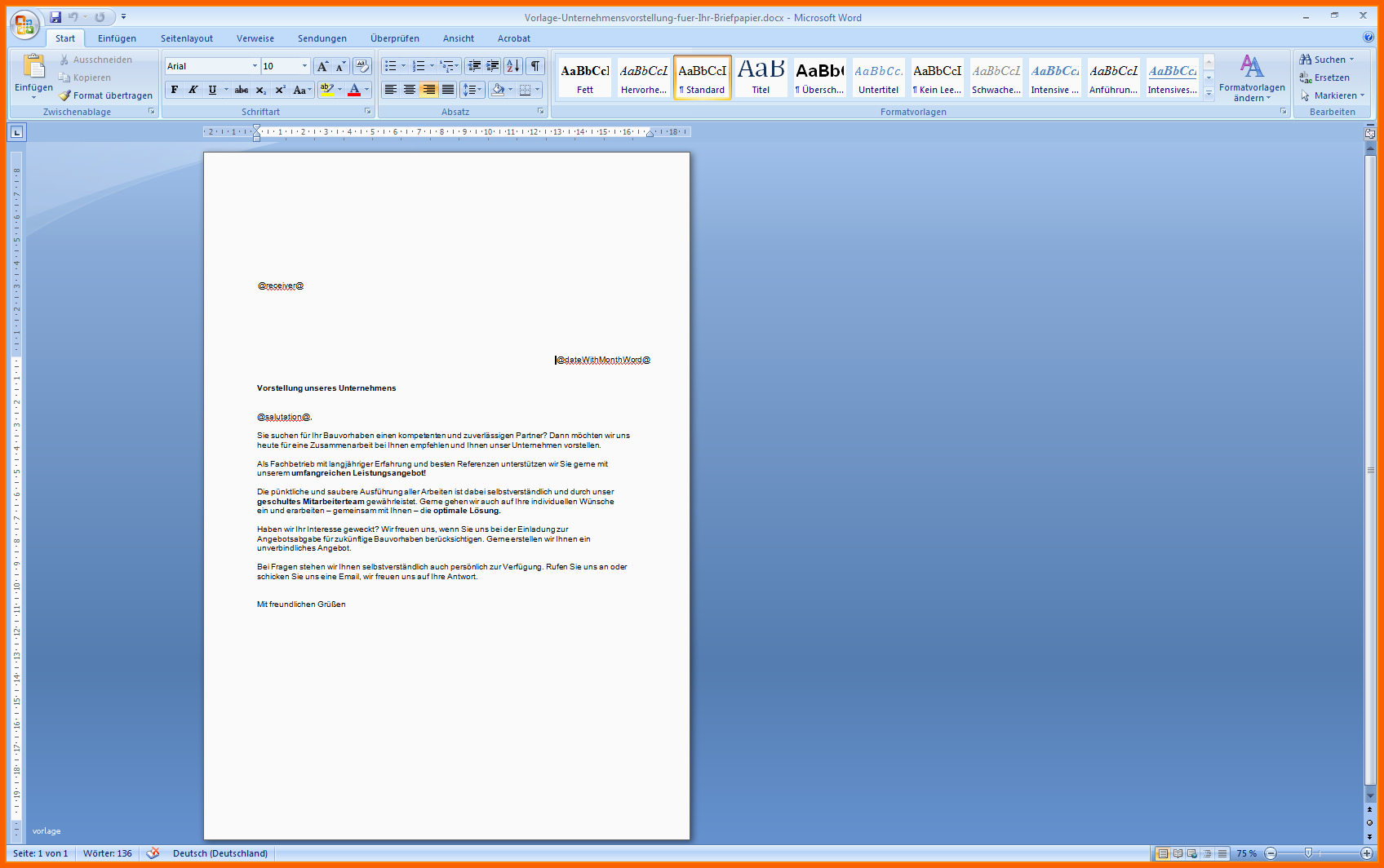This screenshot has width=1384, height=868.
Task: Open the Arial font name dropdown
Action: tap(255, 66)
